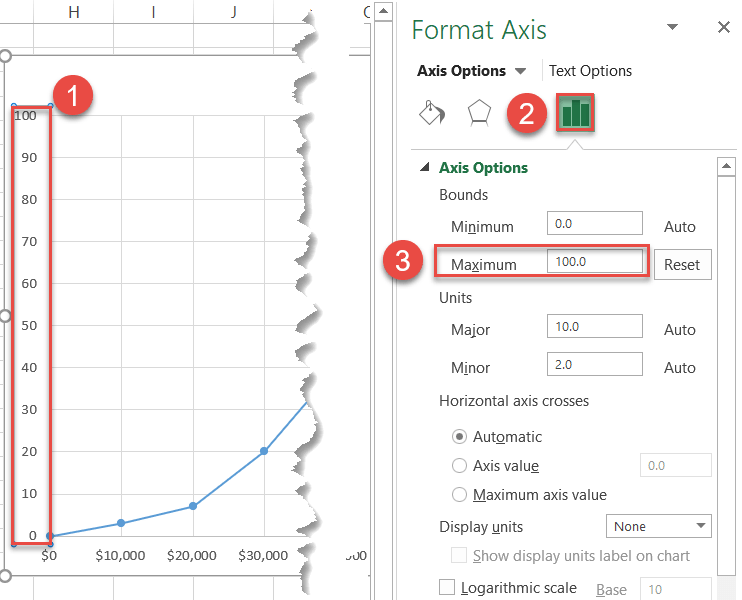Select the Maximum axis value radio button
The height and width of the screenshot is (600, 742).
click(459, 495)
